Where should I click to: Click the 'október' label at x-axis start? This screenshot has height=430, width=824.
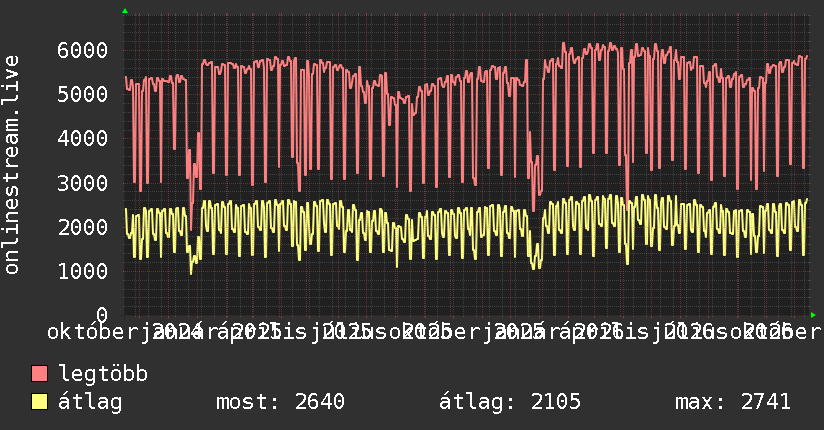pos(92,332)
